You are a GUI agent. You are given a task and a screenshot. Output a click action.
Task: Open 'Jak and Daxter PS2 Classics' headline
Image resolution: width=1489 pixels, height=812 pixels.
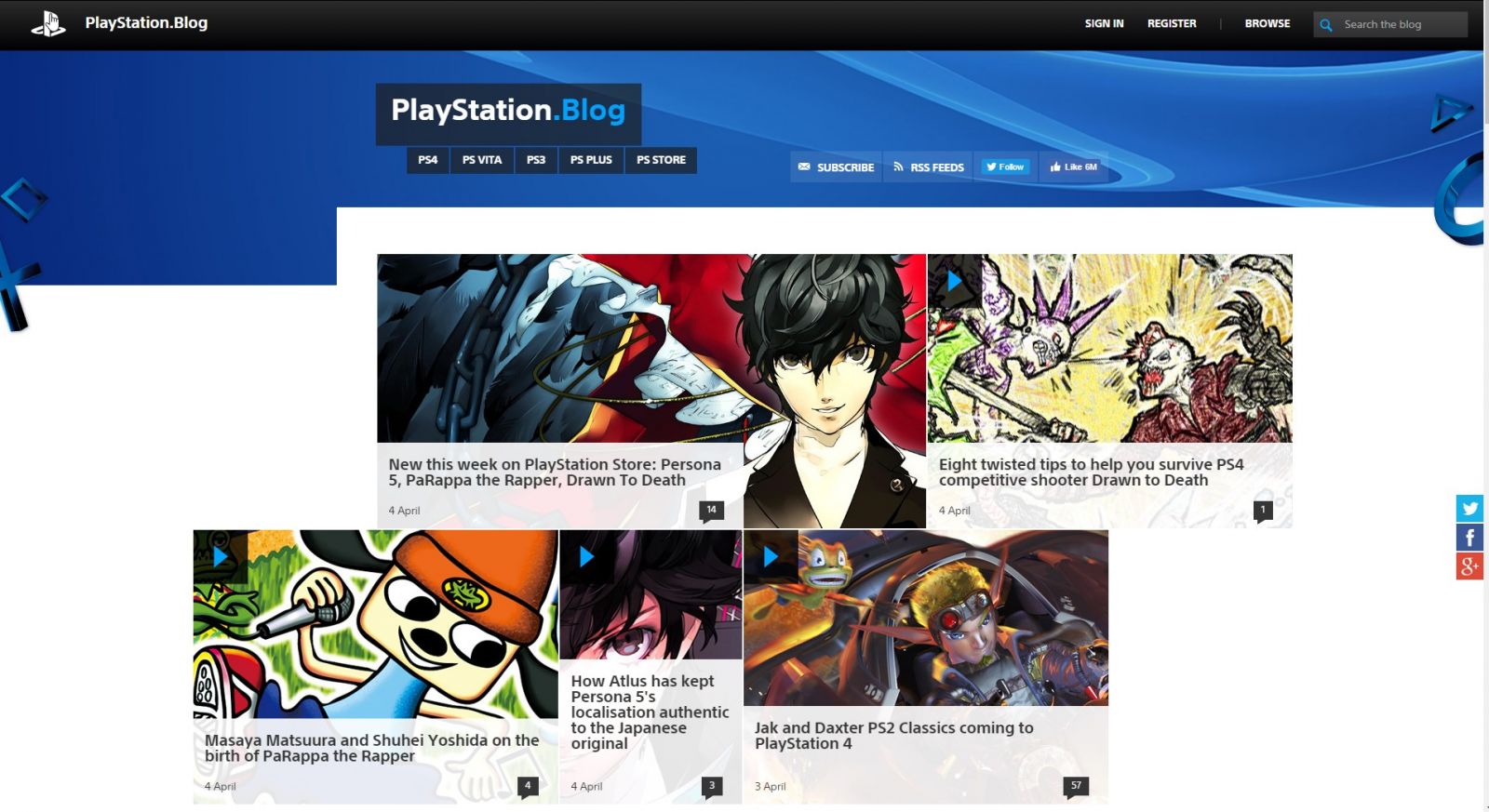[893, 736]
